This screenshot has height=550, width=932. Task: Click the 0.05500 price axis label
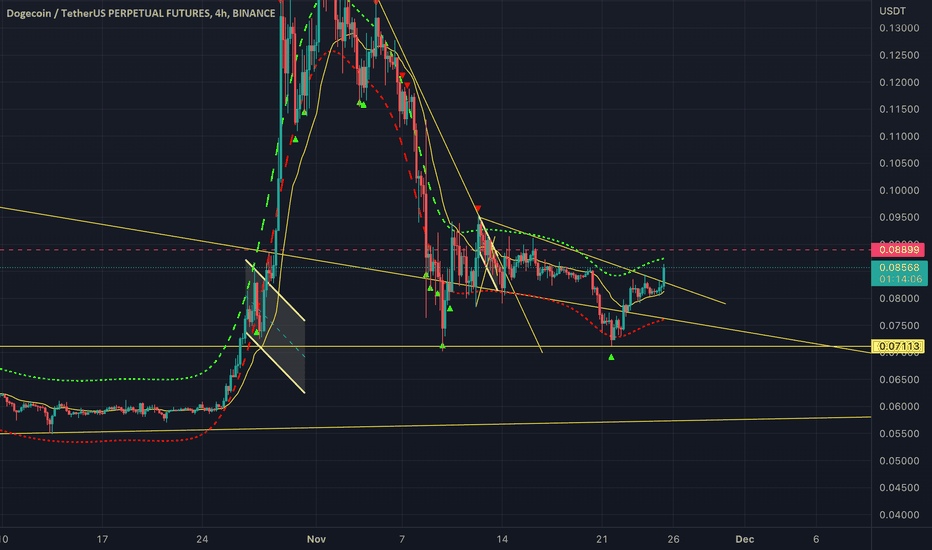(899, 433)
